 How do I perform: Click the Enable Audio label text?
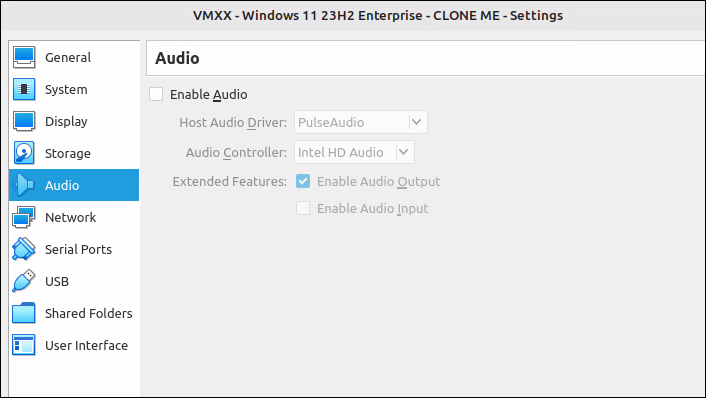208,95
